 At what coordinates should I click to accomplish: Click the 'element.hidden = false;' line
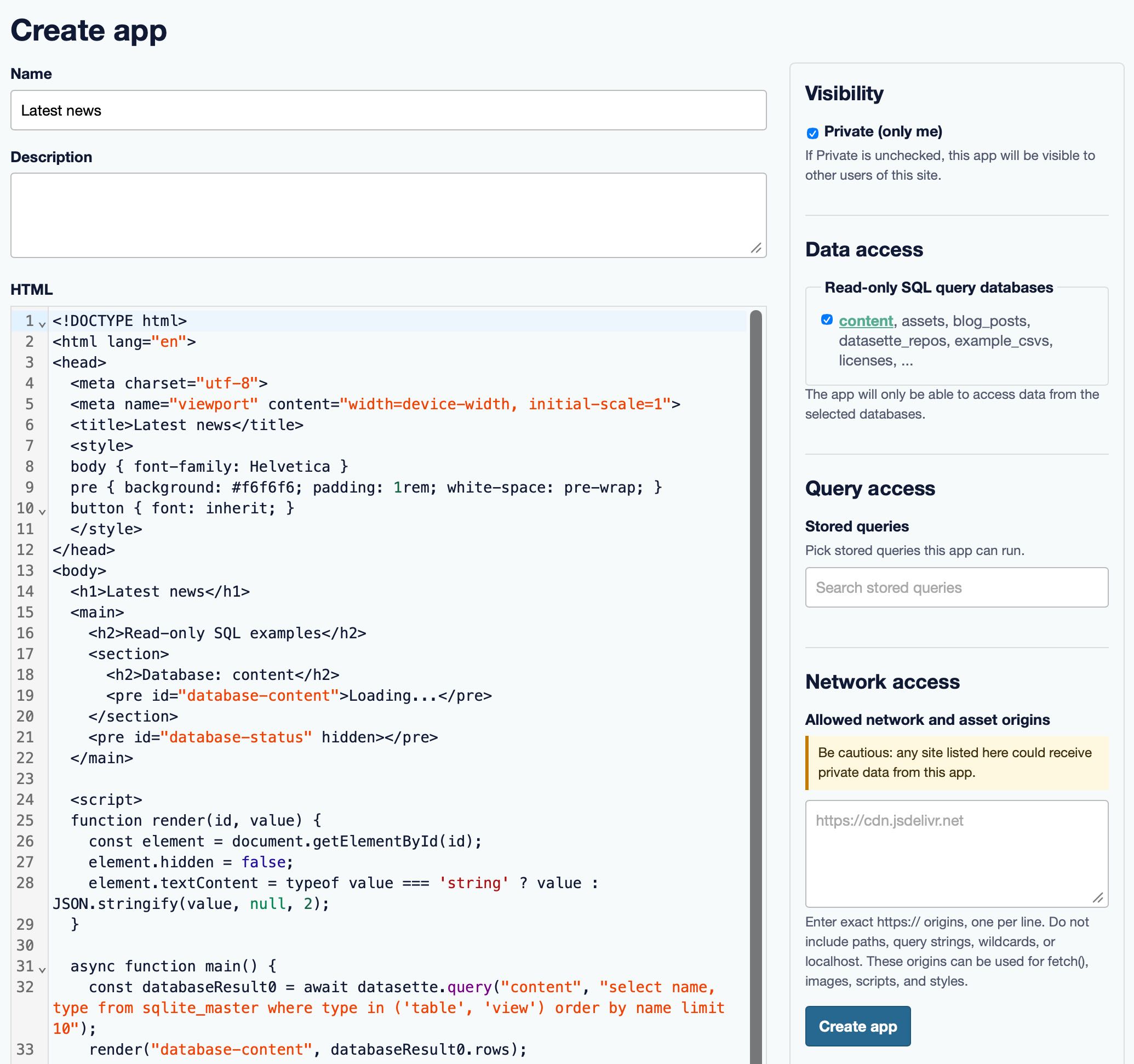(191, 862)
